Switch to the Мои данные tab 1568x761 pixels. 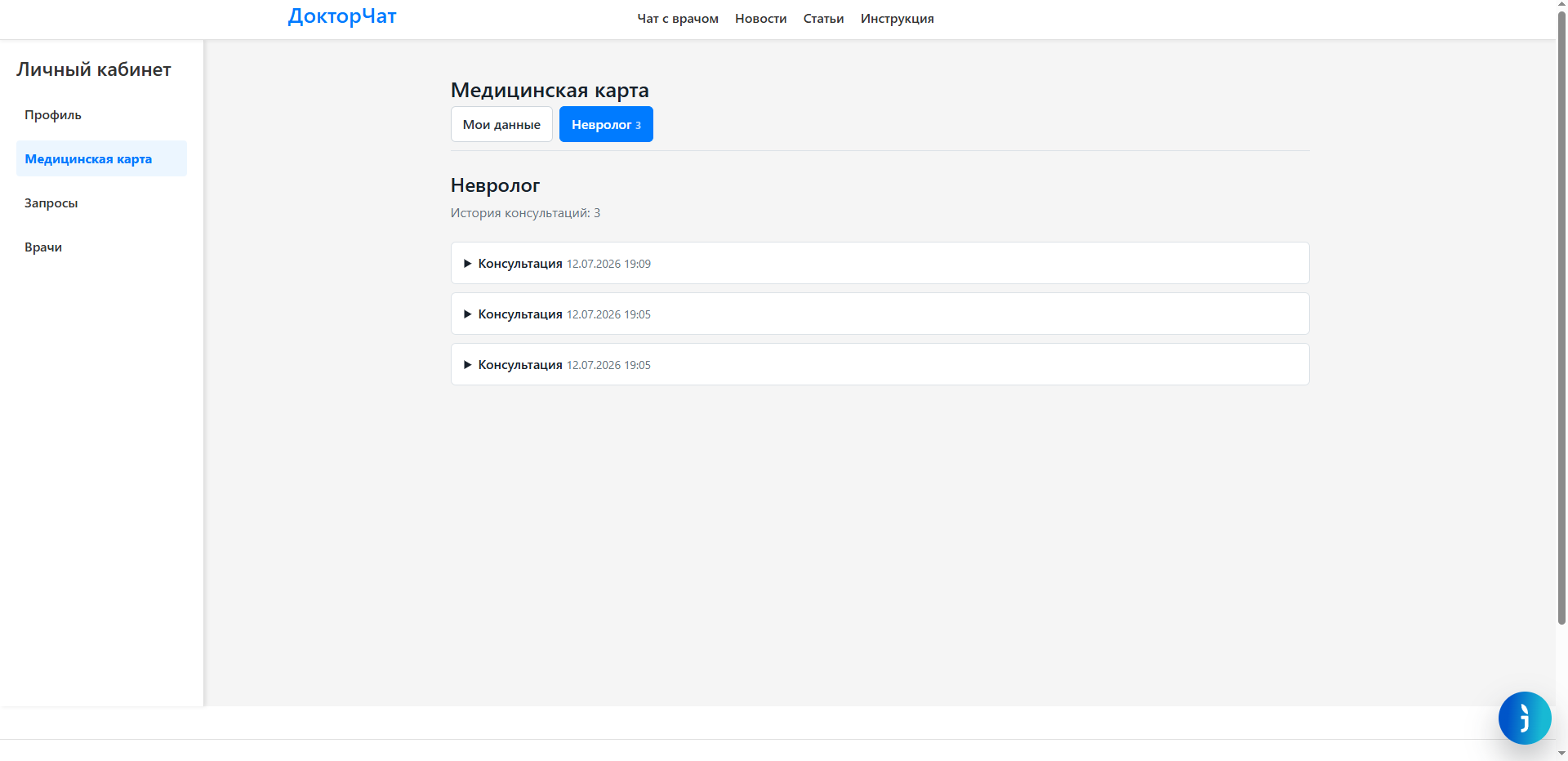click(501, 124)
